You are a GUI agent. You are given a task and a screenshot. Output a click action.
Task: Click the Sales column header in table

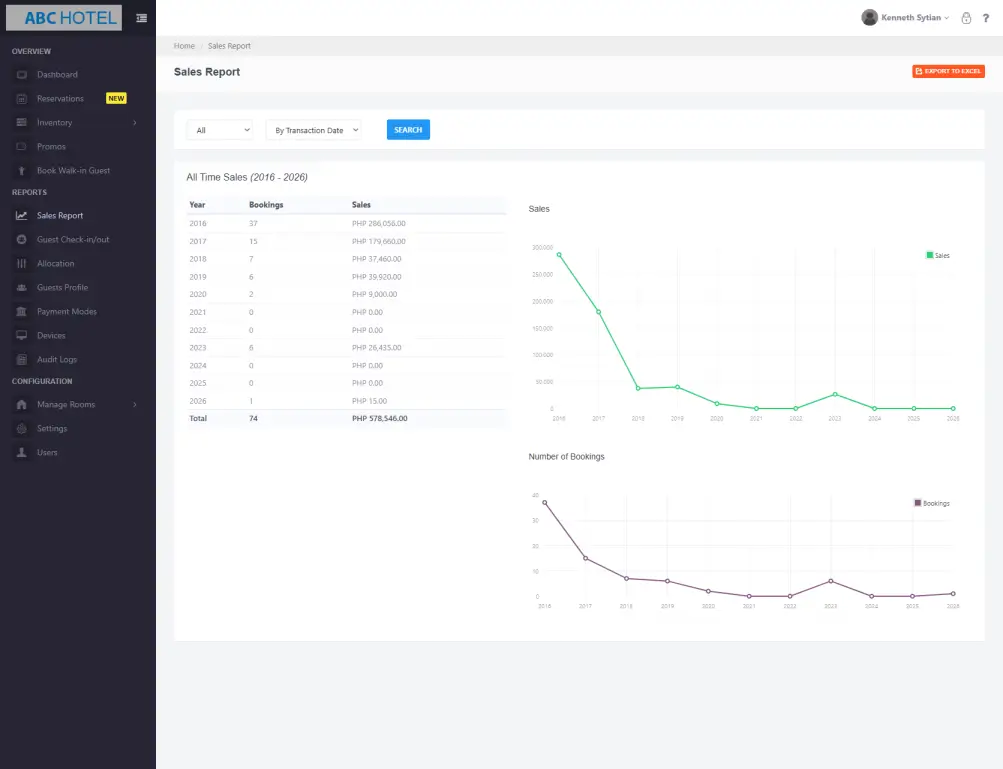pos(361,205)
